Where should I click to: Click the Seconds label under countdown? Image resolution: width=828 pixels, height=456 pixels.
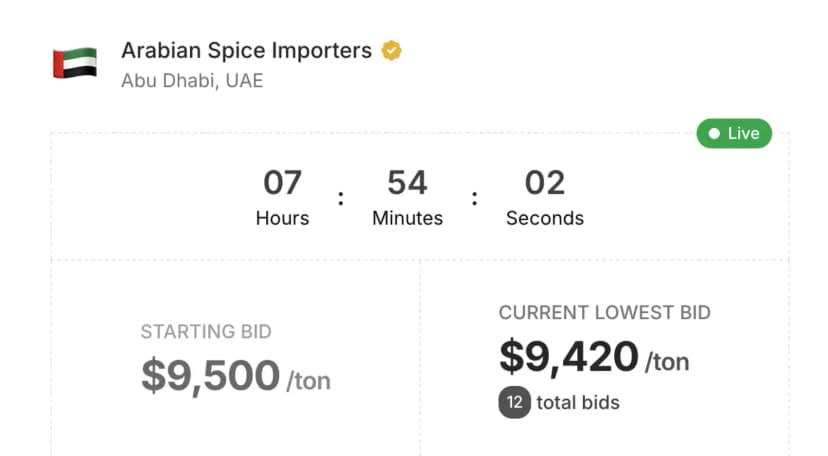[545, 218]
